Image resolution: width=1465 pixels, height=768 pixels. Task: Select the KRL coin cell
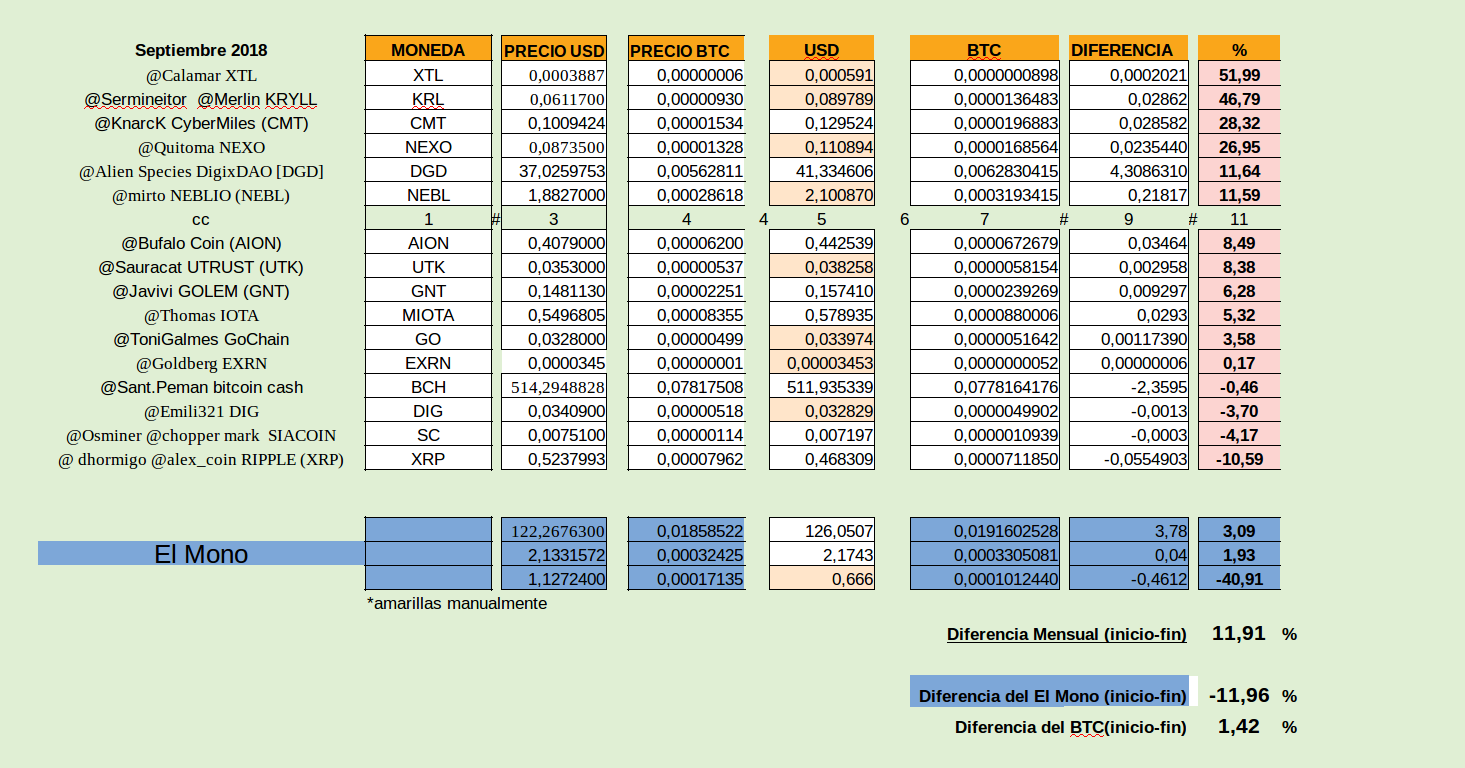tap(428, 99)
